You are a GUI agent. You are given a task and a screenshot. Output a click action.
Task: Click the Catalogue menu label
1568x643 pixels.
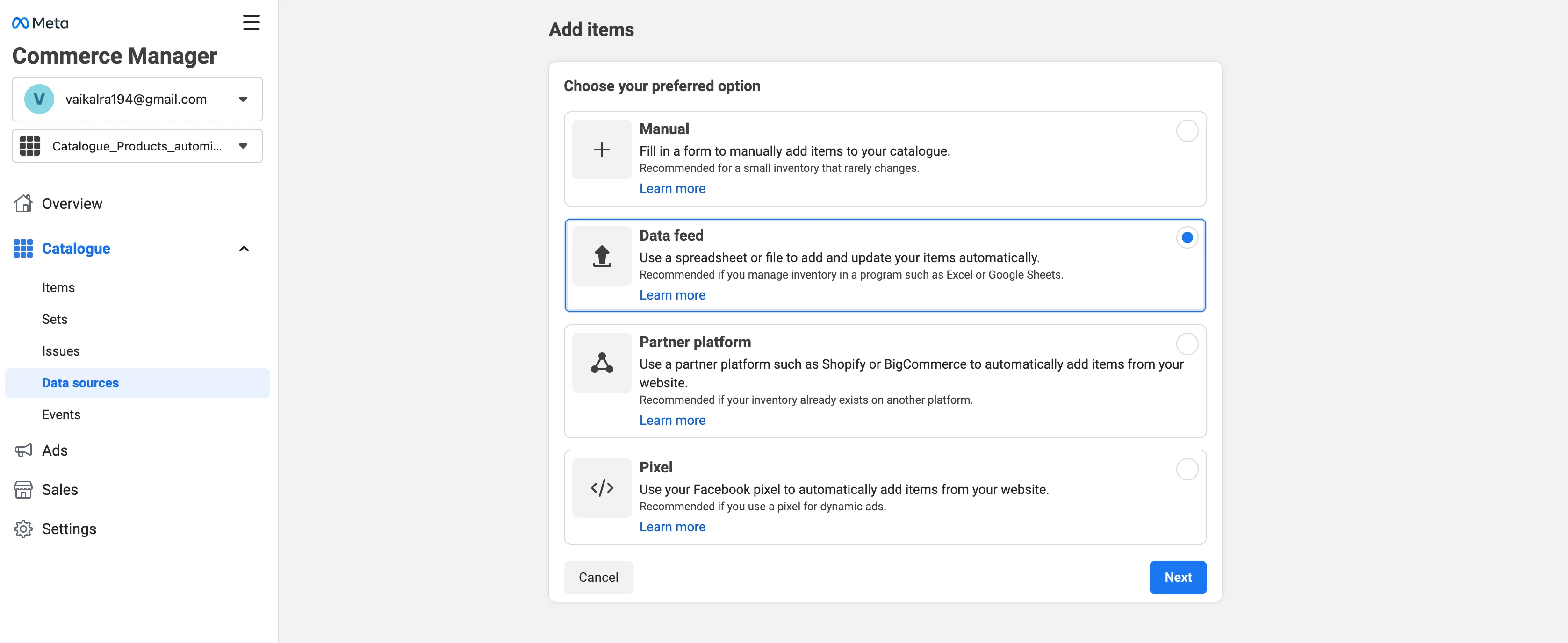[x=76, y=248]
